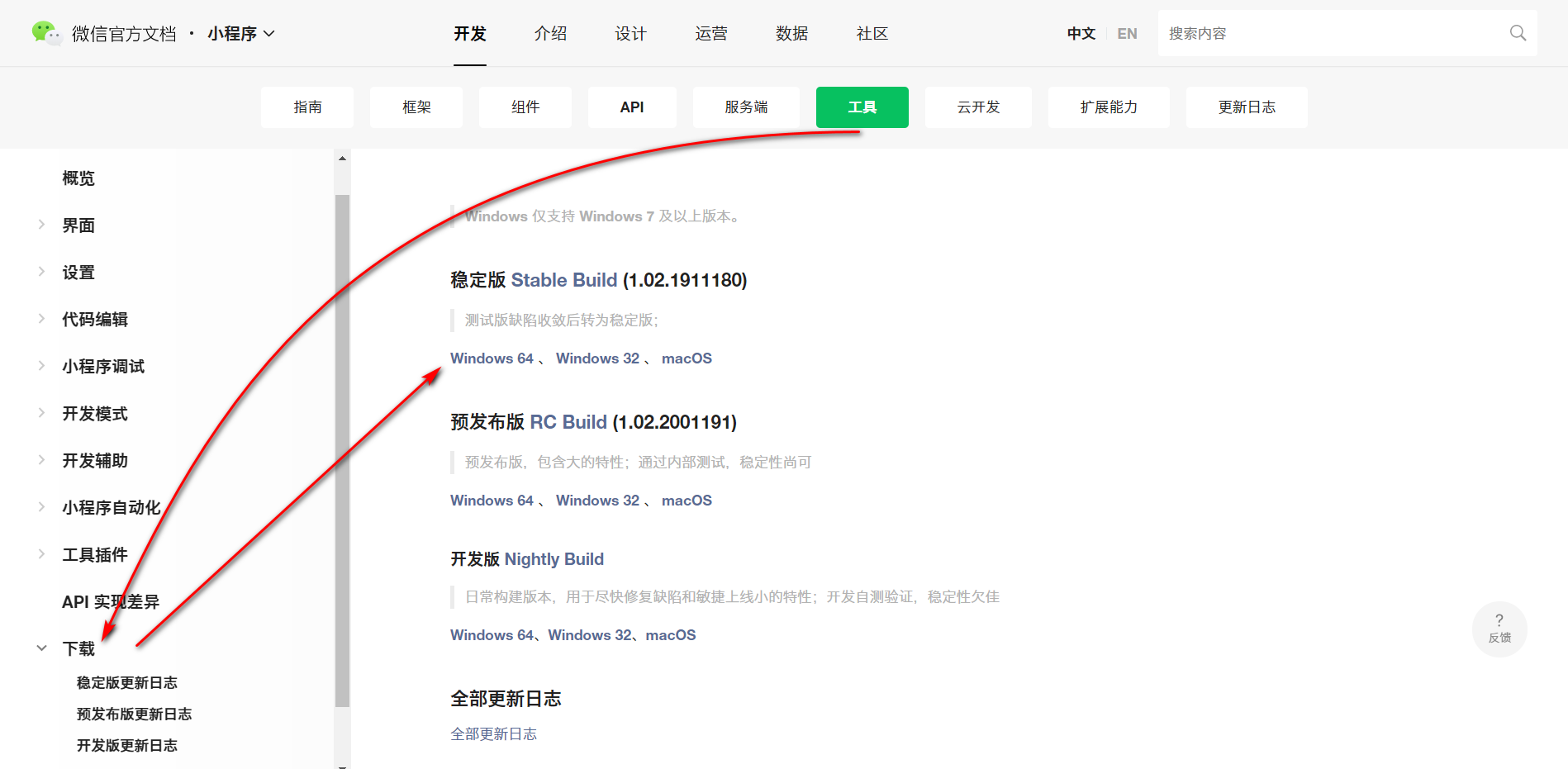The image size is (1568, 769).
Task: Switch language to 中文
Action: [x=1081, y=34]
